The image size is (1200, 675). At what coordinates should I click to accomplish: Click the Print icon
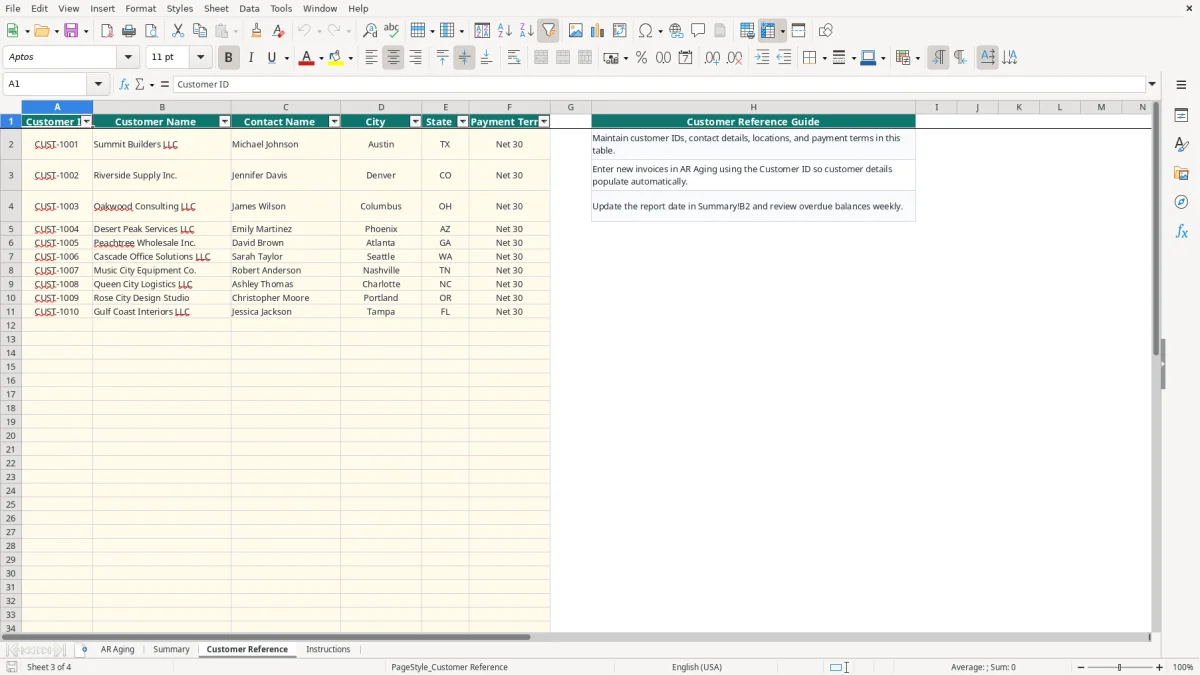click(129, 31)
